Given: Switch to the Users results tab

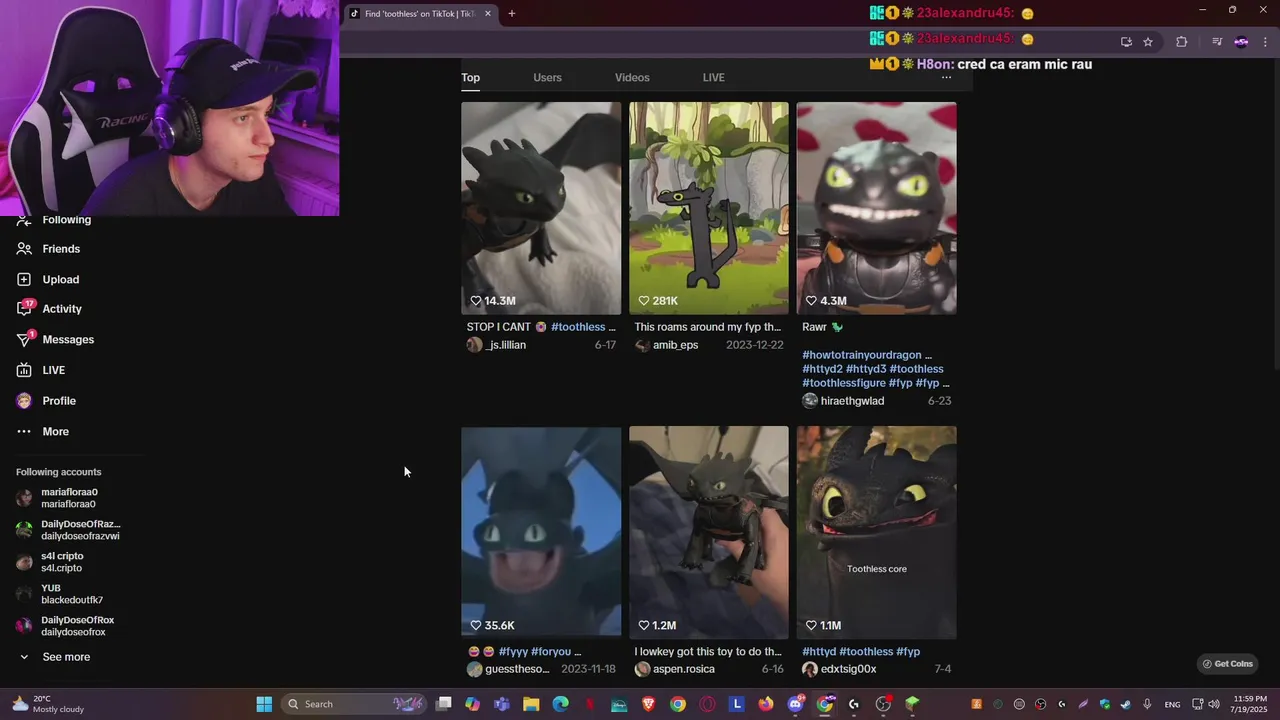Looking at the screenshot, I should (547, 78).
